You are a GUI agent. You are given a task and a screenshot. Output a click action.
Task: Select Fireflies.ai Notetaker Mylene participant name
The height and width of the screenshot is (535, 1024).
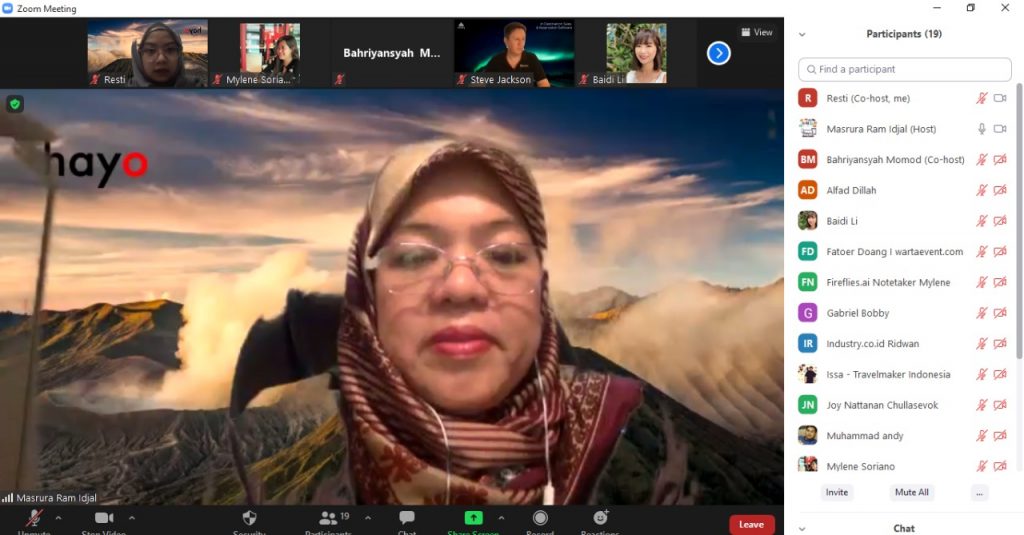[x=888, y=282]
